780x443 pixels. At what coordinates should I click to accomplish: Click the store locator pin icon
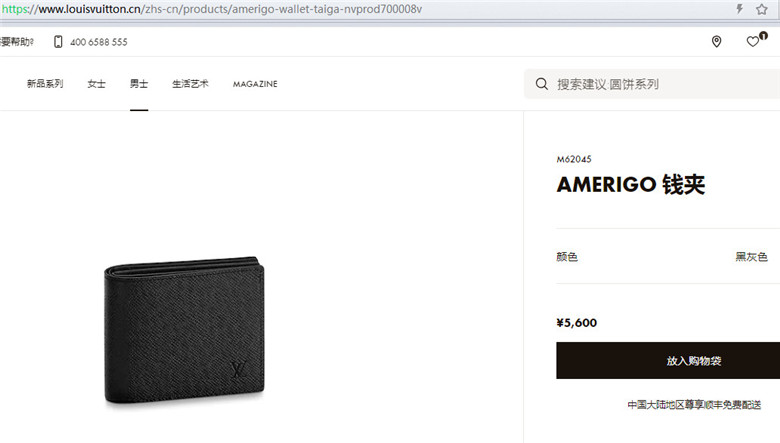coord(716,42)
